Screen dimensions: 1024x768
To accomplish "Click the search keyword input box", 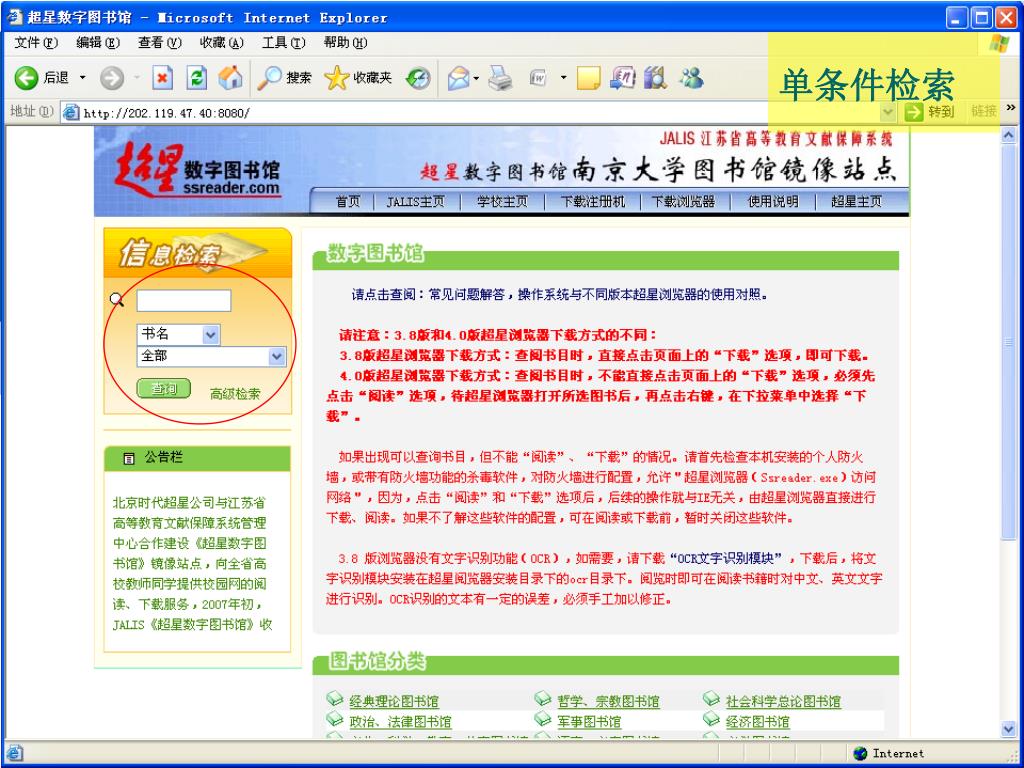I will (184, 301).
